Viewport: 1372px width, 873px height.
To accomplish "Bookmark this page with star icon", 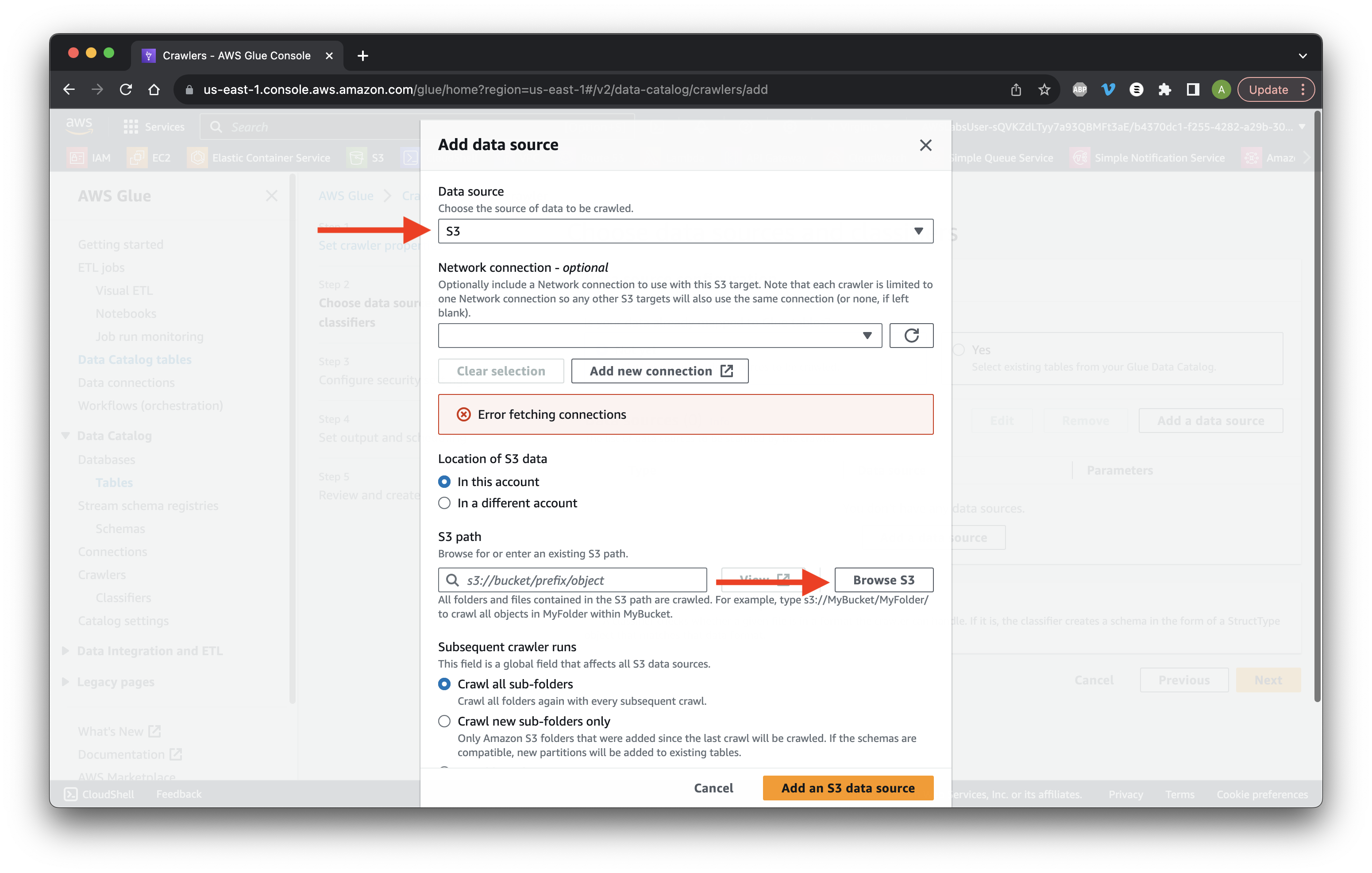I will point(1044,89).
